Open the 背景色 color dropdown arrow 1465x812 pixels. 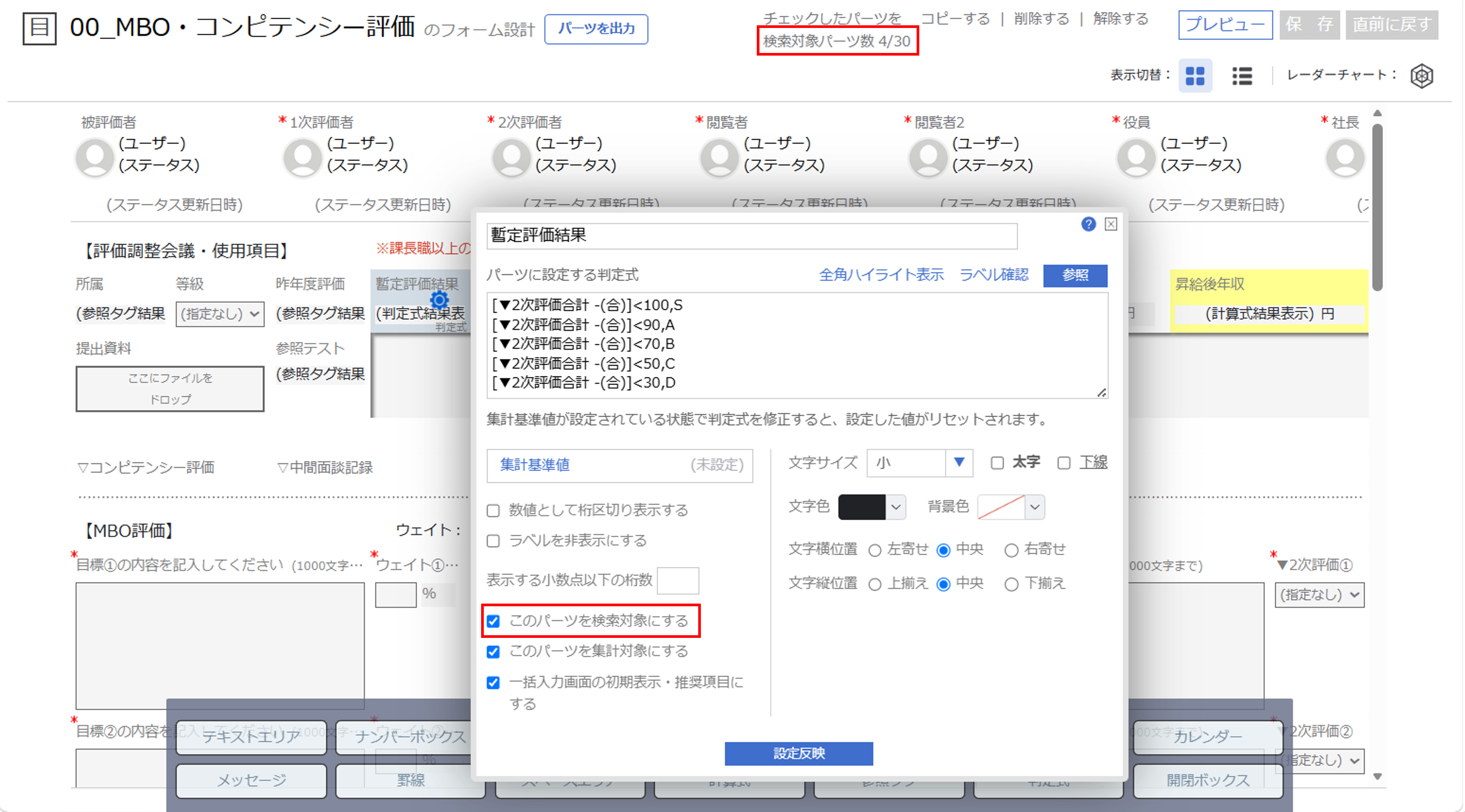point(1034,507)
